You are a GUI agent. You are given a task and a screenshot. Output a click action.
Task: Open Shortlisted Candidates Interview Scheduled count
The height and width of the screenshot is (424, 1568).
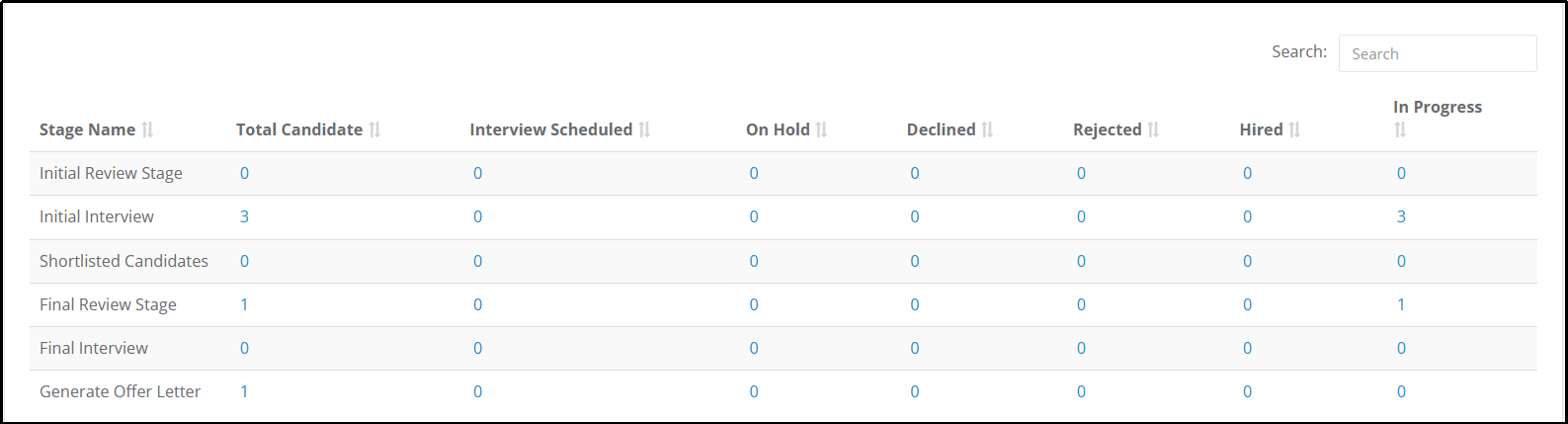click(x=477, y=261)
